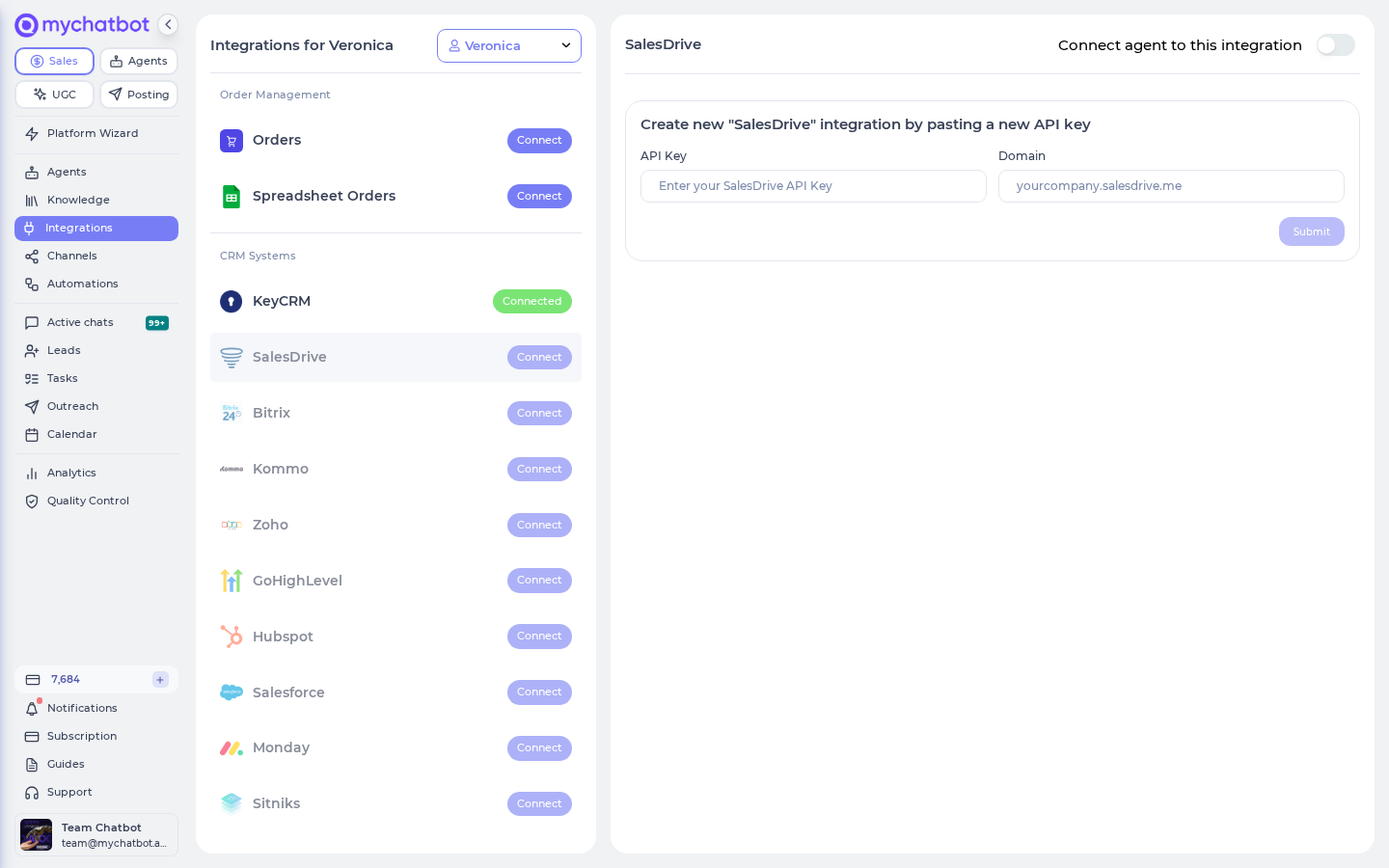This screenshot has height=868, width=1389.
Task: Click Connect button for GoHighLevel
Action: coord(539,581)
